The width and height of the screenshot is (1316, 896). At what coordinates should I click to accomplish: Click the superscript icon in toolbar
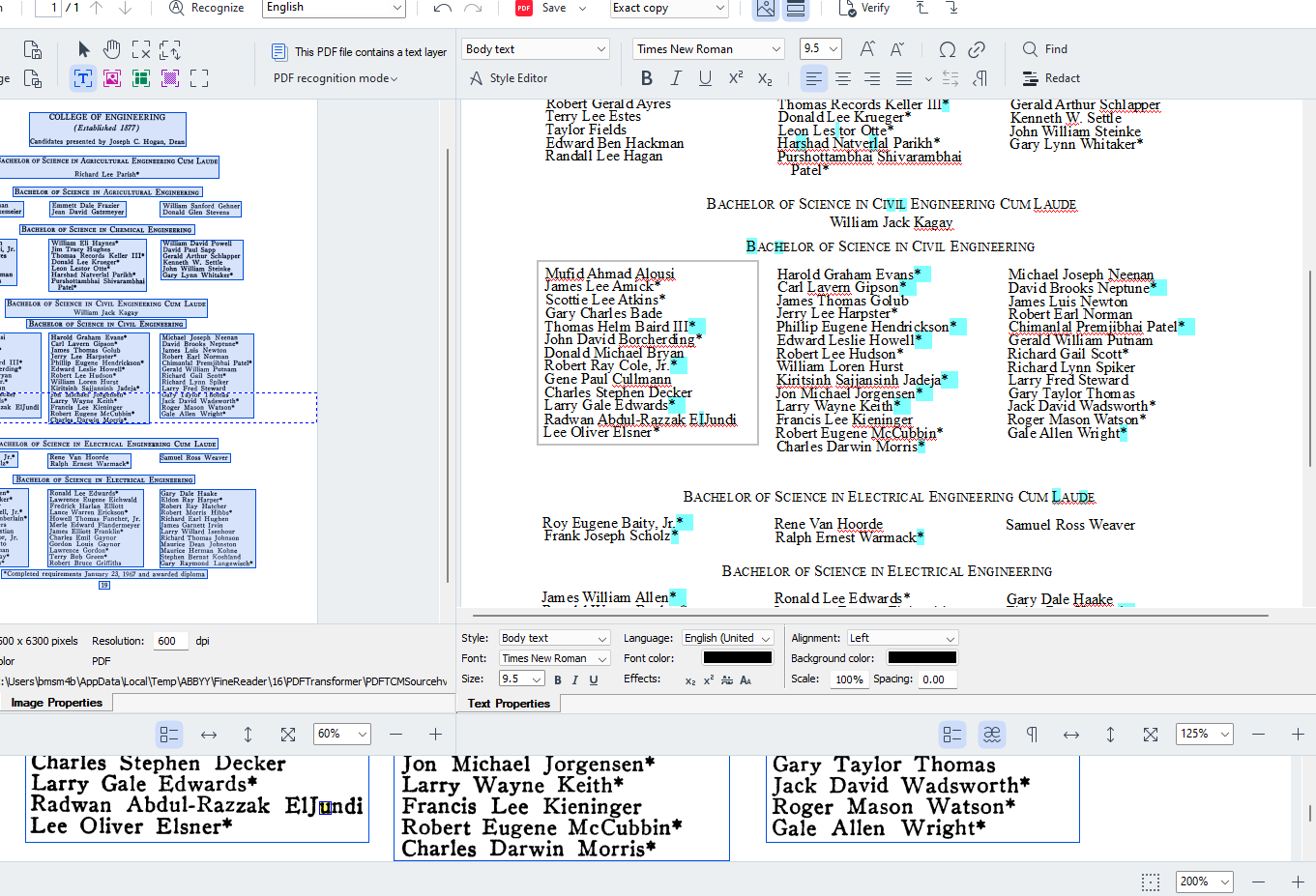point(735,78)
